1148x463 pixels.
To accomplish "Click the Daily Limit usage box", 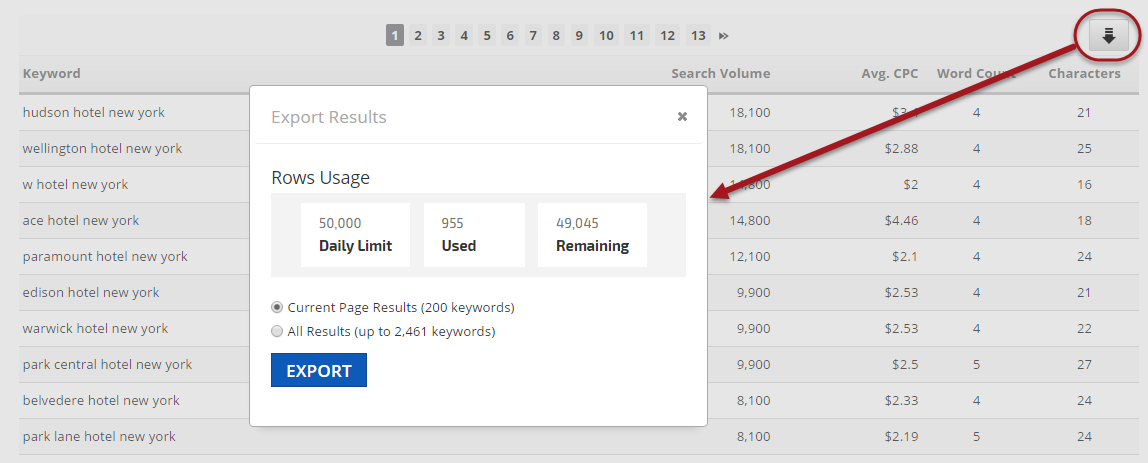I will (355, 235).
